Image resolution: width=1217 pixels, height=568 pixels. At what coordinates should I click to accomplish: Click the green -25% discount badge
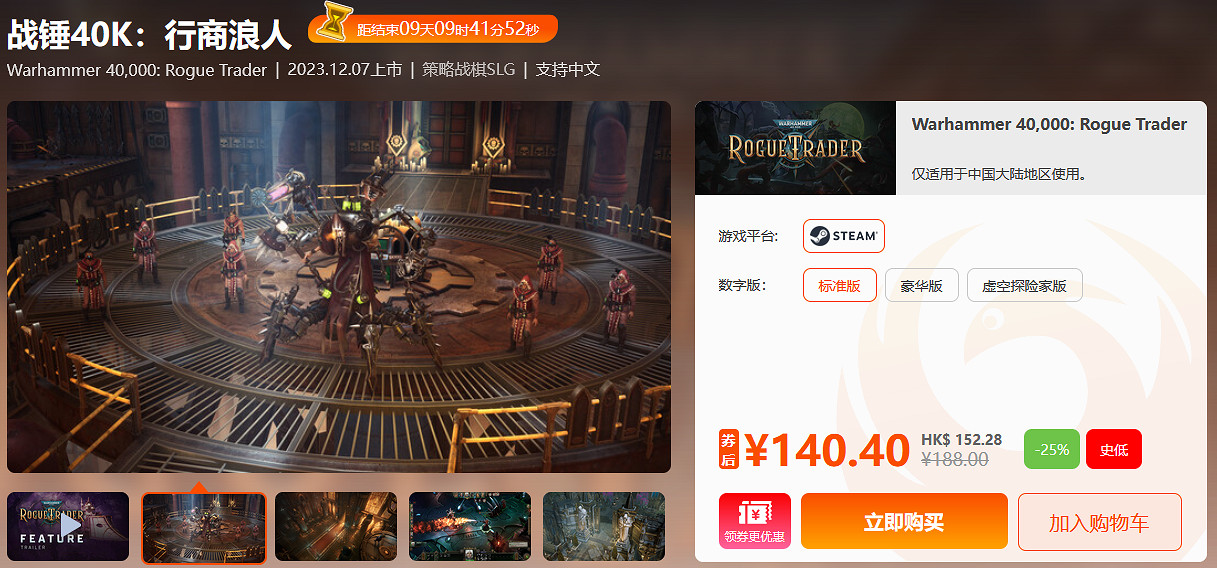tap(1052, 449)
